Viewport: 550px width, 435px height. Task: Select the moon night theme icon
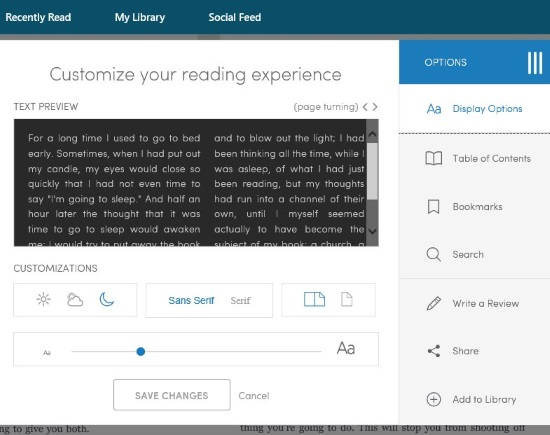pyautogui.click(x=107, y=299)
